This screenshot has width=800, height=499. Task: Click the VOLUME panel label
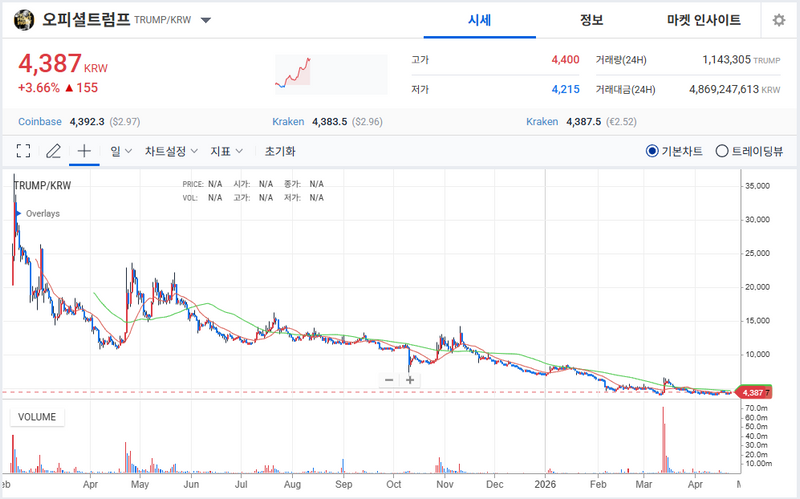click(x=36, y=417)
